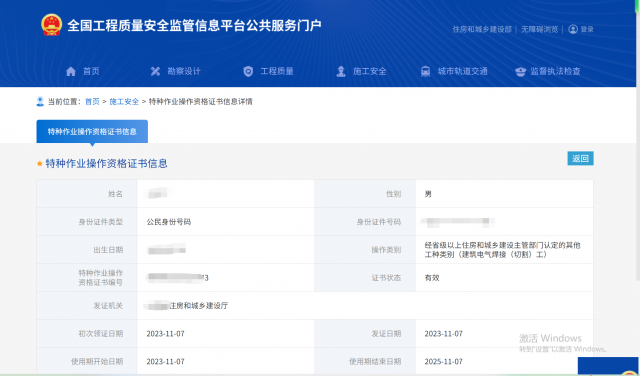Open the 施工安全 navigation menu
This screenshot has width=640, height=376.
(369, 71)
